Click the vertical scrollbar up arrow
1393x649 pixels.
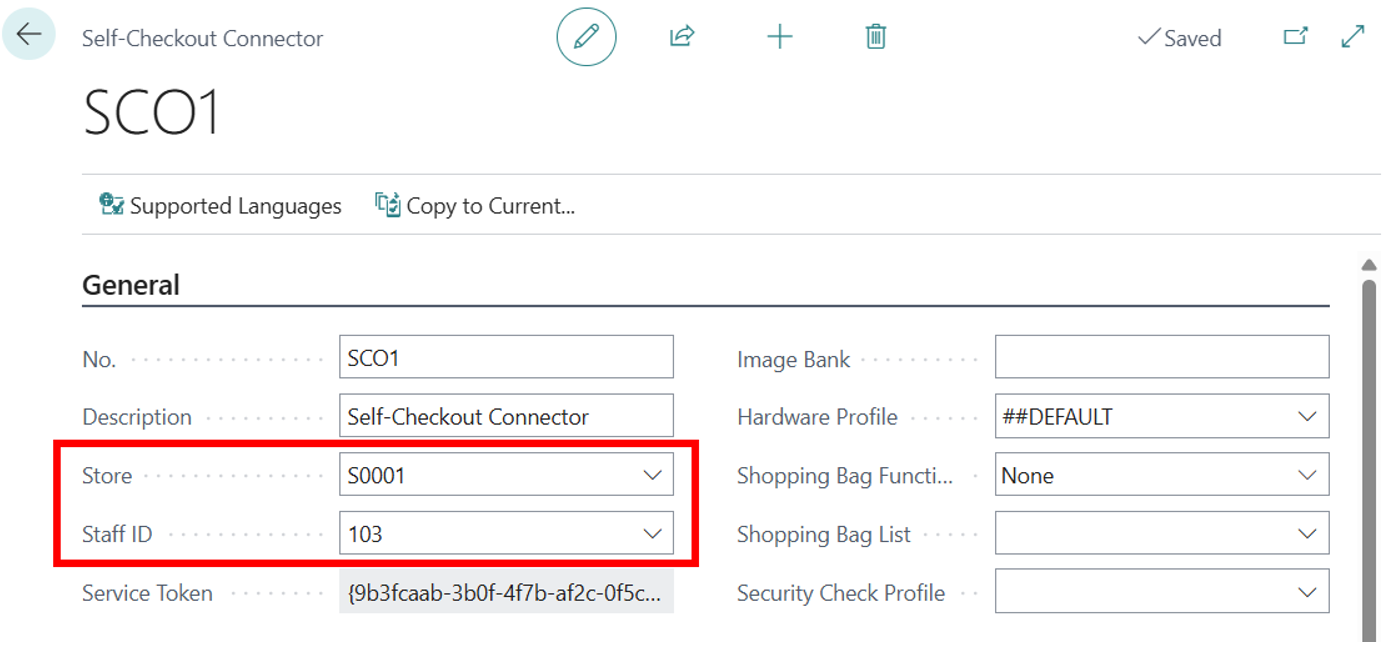click(1369, 264)
